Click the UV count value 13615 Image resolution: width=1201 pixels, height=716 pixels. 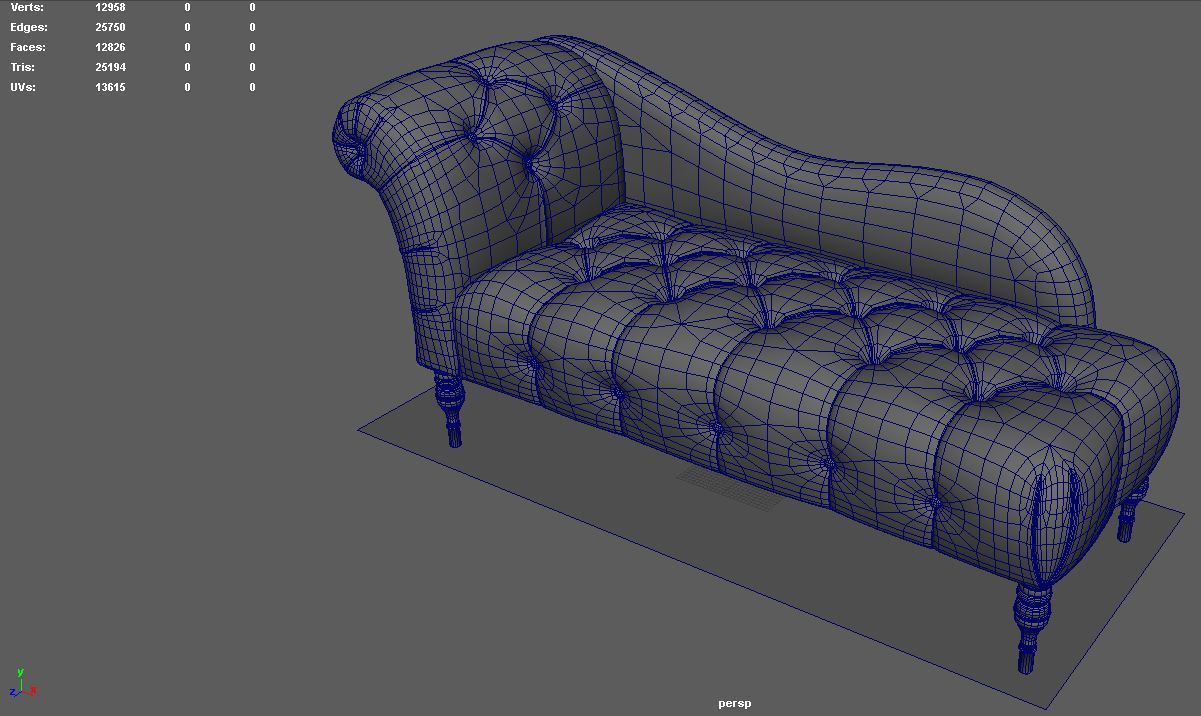(x=110, y=87)
